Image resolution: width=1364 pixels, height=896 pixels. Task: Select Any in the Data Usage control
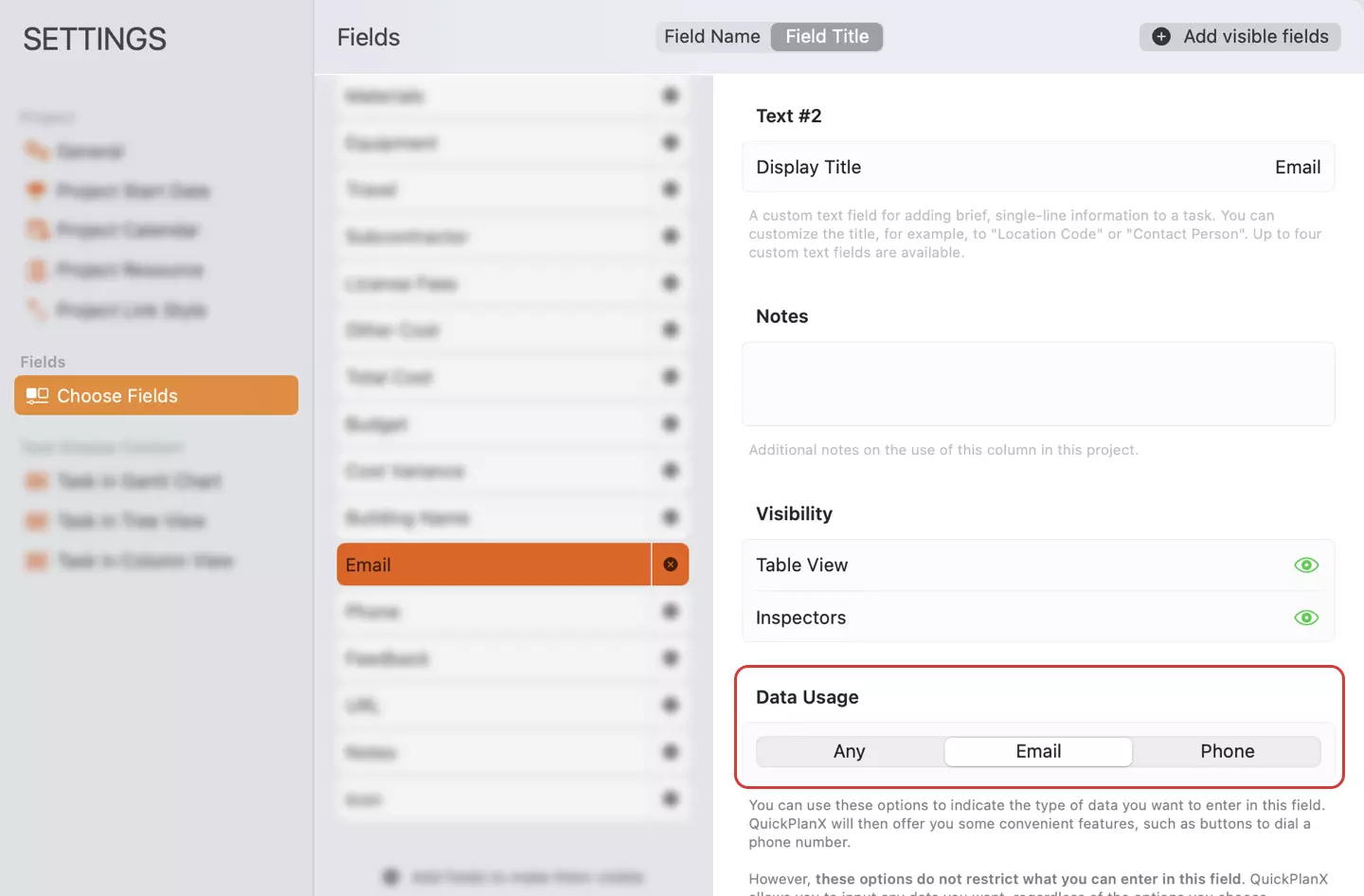click(x=849, y=750)
